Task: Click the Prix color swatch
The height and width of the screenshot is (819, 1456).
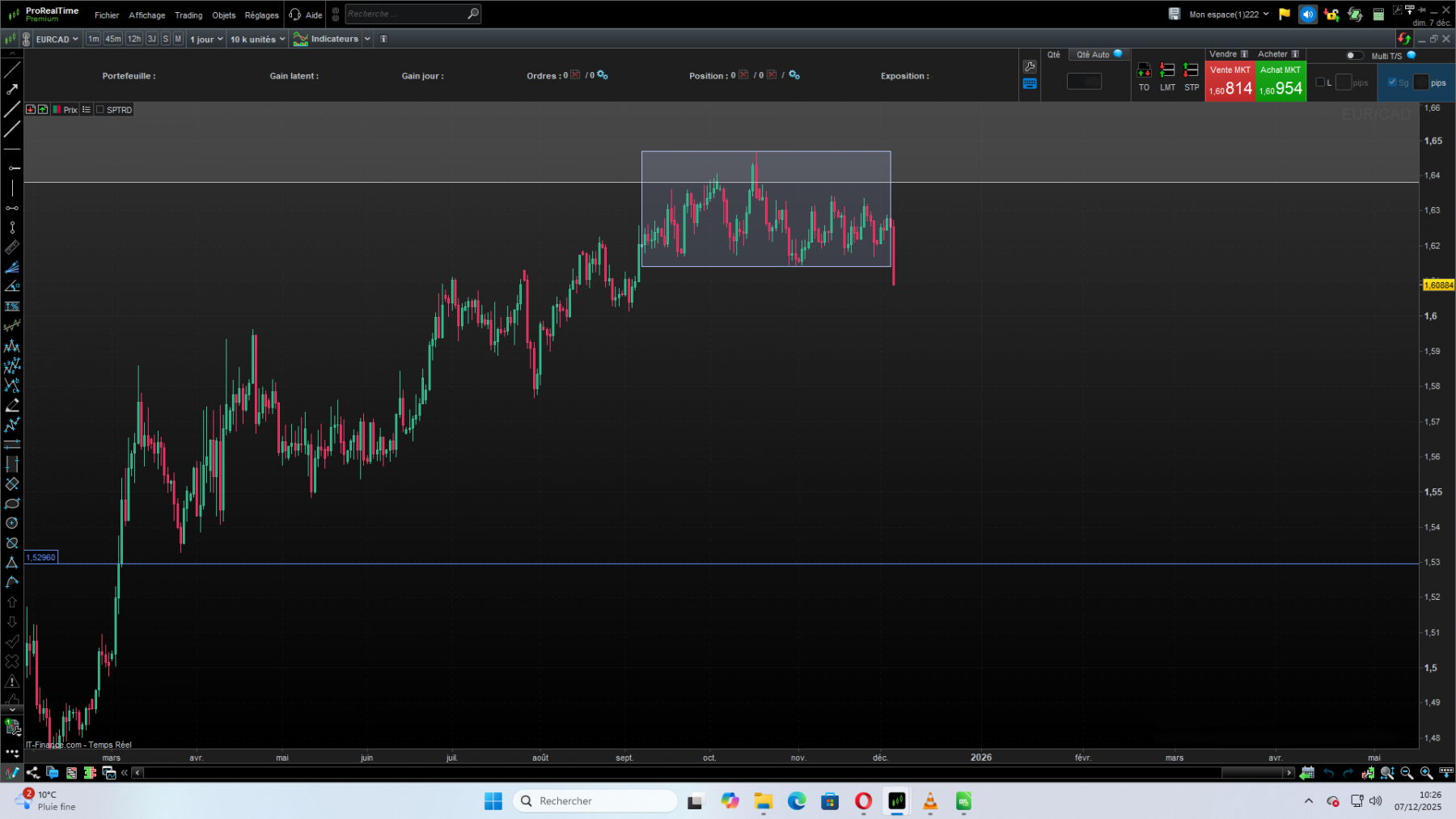Action: pos(57,109)
